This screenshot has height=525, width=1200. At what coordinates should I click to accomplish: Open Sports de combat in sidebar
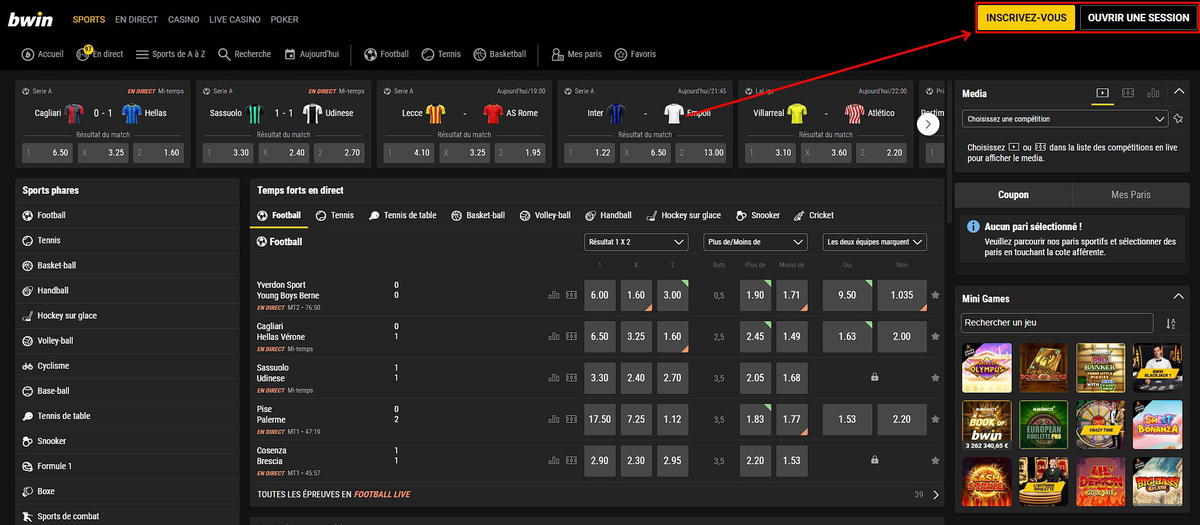pos(128,516)
